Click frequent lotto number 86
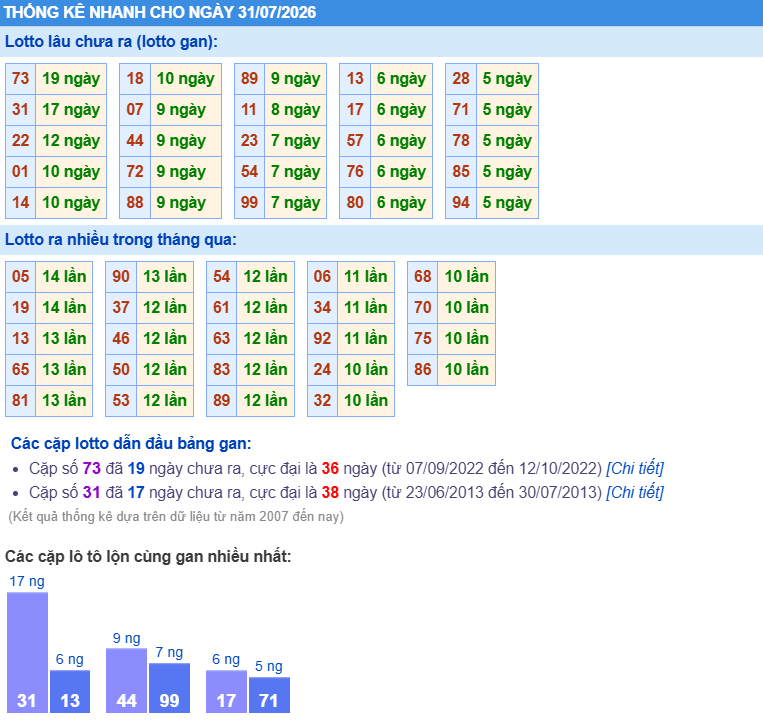The width and height of the screenshot is (763, 720). (423, 370)
